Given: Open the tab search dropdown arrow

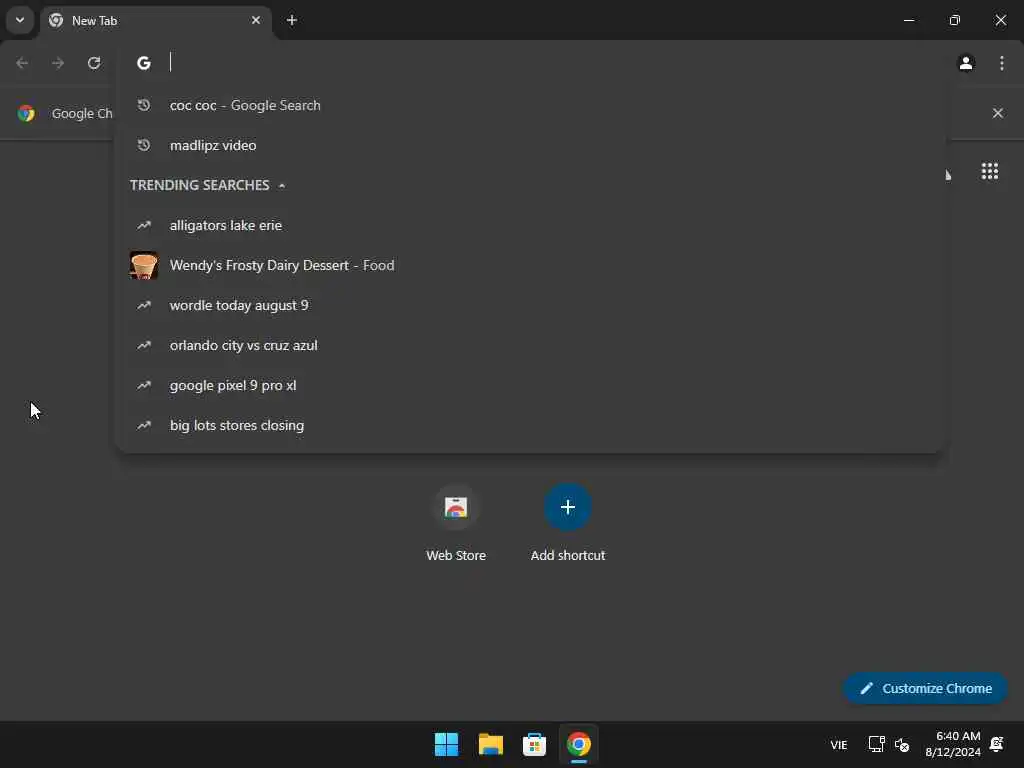Looking at the screenshot, I should (20, 20).
